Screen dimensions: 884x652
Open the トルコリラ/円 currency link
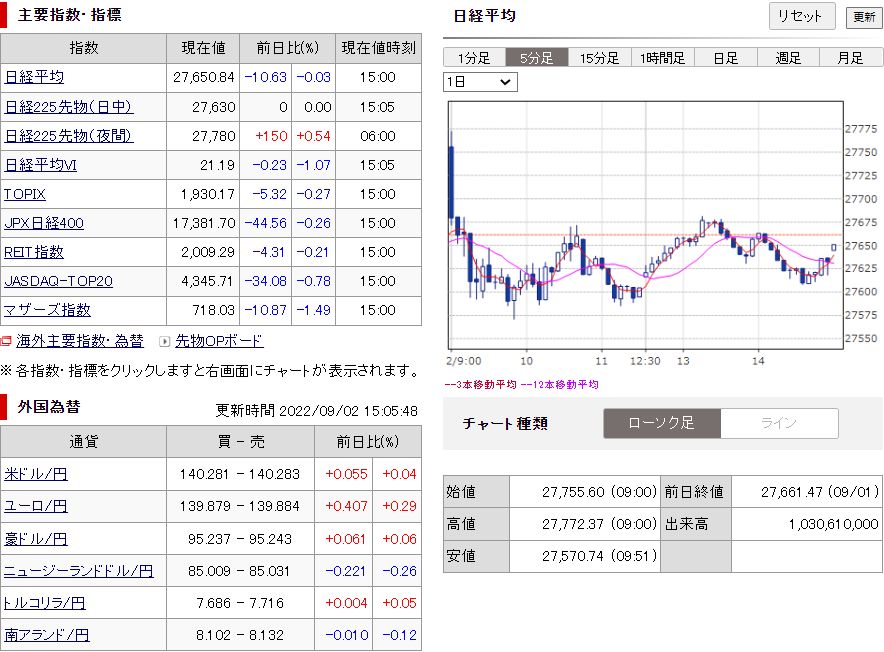coord(45,603)
